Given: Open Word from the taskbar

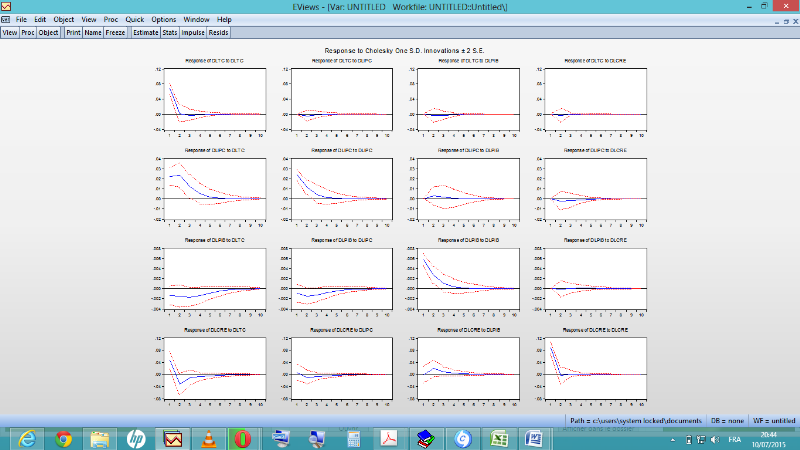Looking at the screenshot, I should point(533,438).
